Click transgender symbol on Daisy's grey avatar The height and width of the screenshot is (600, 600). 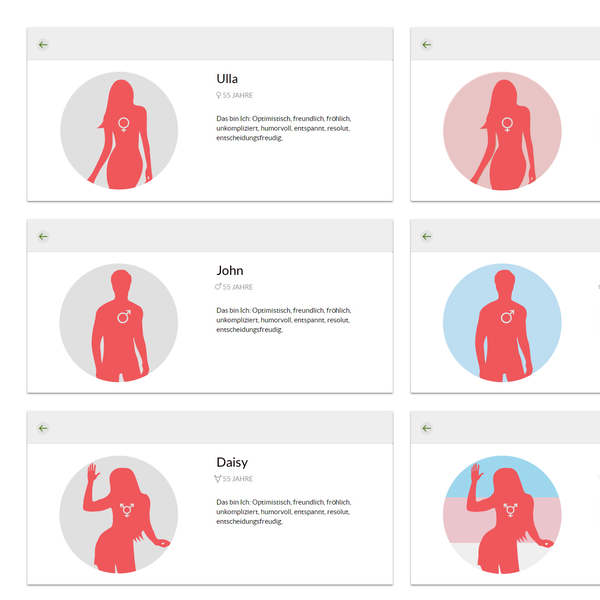click(127, 510)
